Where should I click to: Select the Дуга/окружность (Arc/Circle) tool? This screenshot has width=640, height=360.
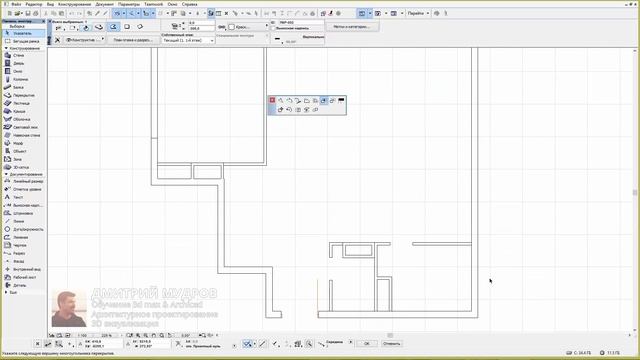tap(23, 229)
